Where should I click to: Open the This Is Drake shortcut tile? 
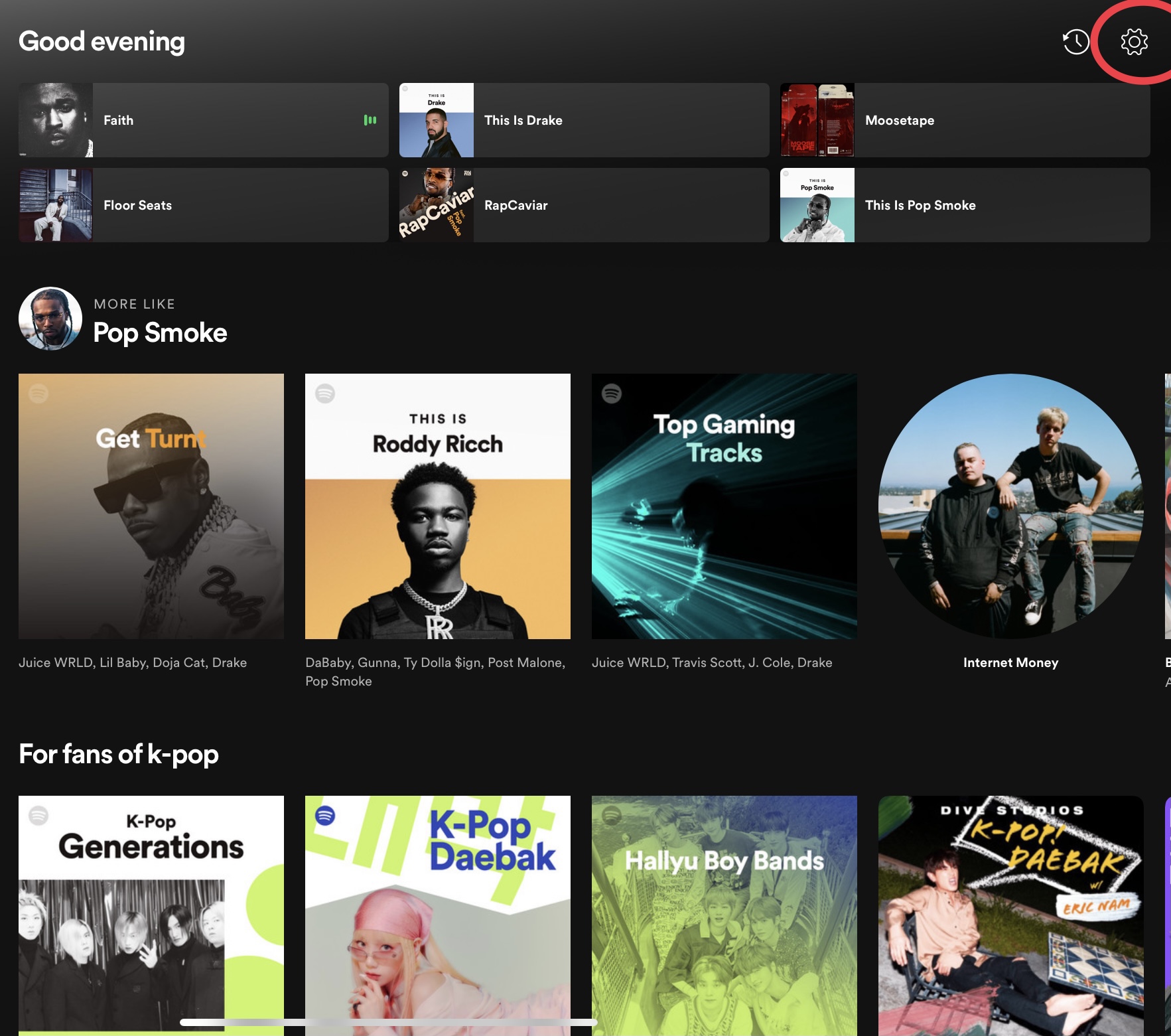click(x=585, y=120)
